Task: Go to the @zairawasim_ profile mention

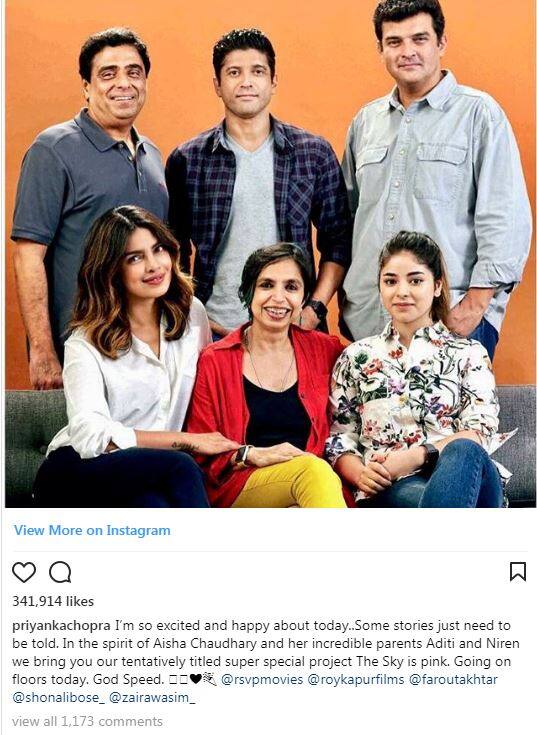Action: pyautogui.click(x=152, y=698)
